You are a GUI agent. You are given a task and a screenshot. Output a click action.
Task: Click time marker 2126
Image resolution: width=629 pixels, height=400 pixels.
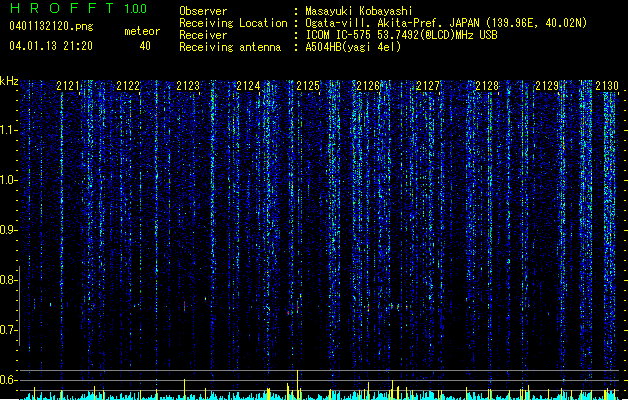pos(368,86)
